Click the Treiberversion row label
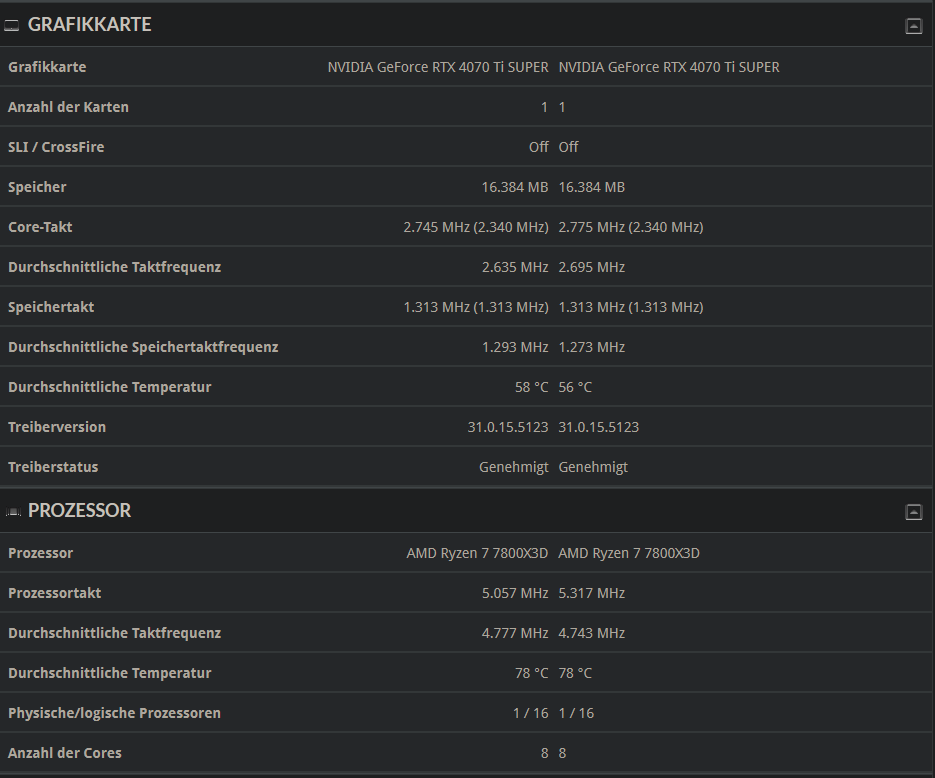The image size is (935, 778). point(57,427)
